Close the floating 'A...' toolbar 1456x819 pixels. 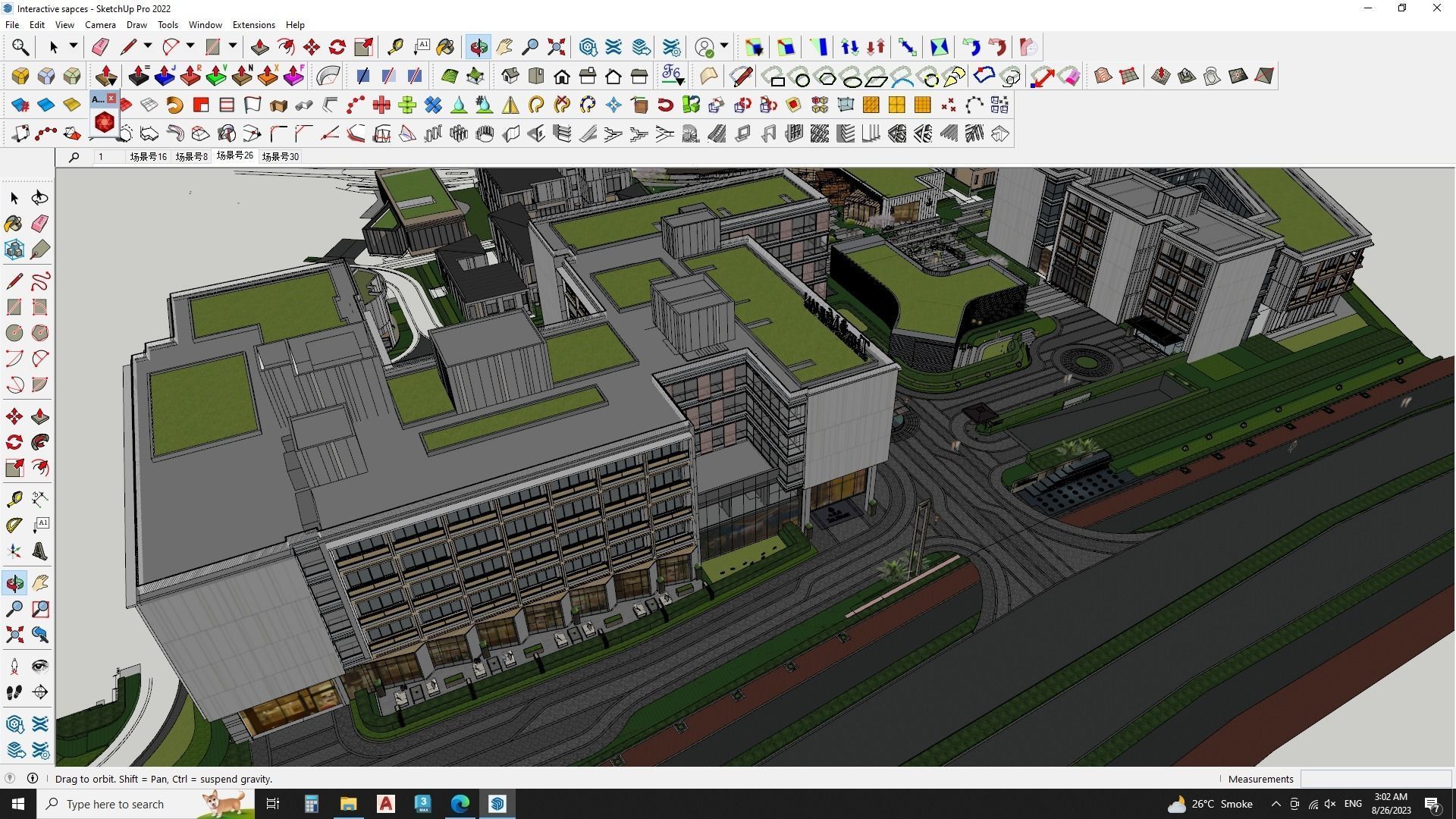pyautogui.click(x=111, y=99)
